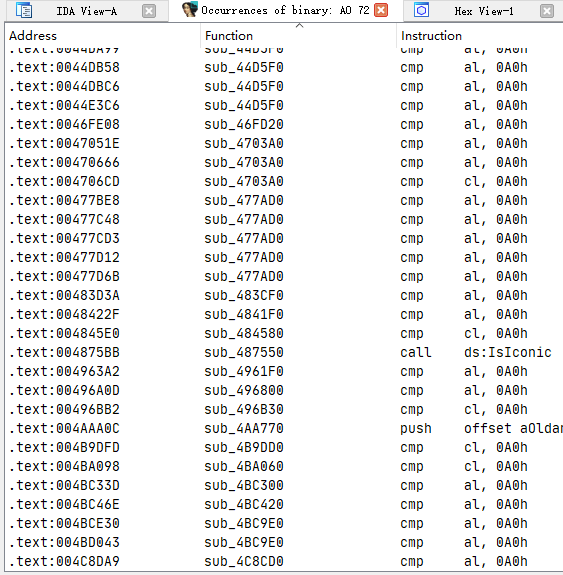
Task: Select row .text:00483D3A
Action: point(284,296)
